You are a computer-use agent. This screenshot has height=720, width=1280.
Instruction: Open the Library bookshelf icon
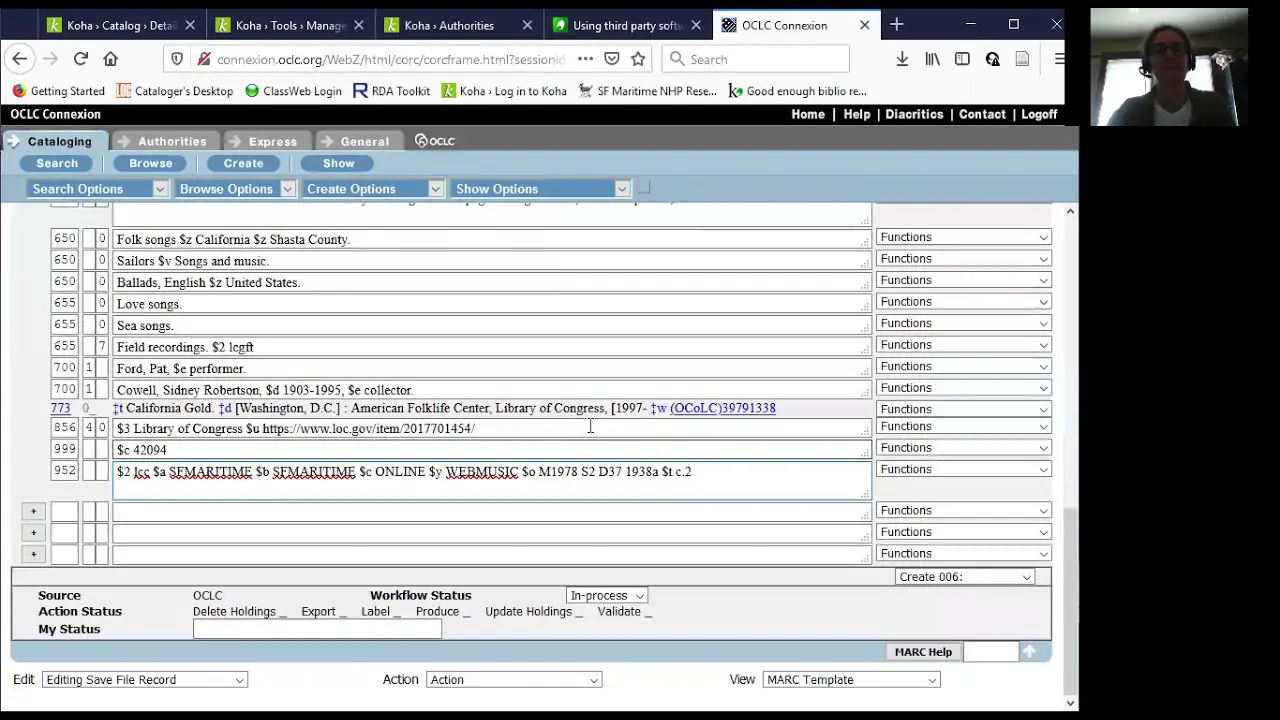(931, 59)
